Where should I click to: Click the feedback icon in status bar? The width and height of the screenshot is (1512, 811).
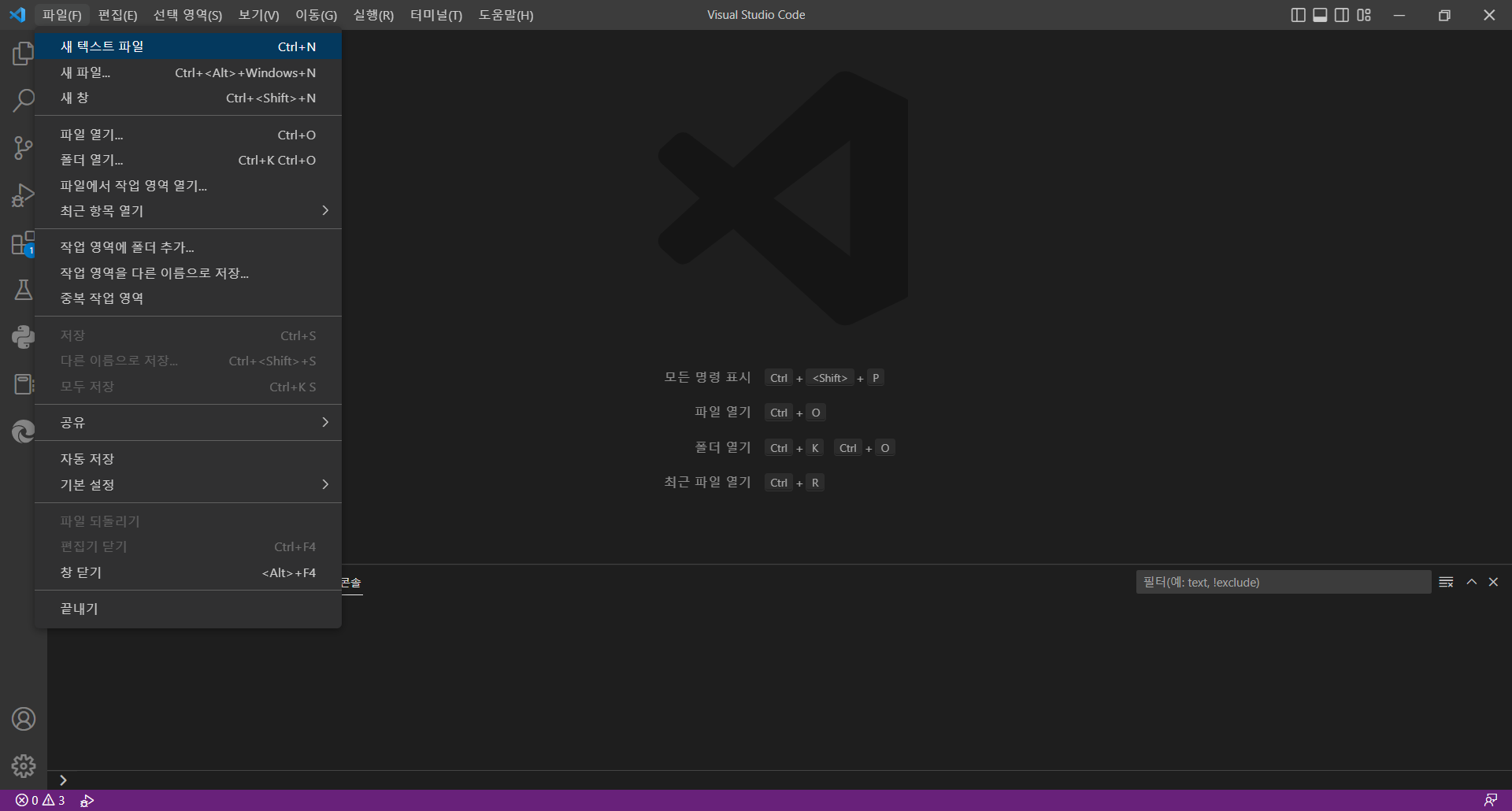1491,800
